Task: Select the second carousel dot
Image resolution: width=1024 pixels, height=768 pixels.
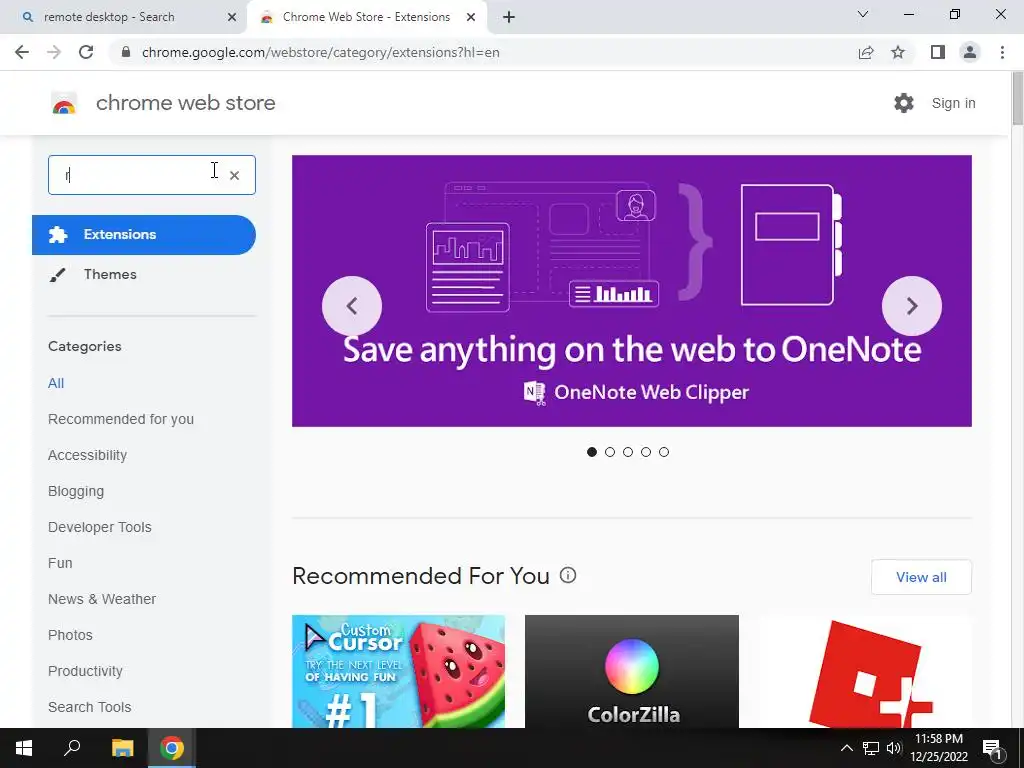Action: (x=610, y=452)
